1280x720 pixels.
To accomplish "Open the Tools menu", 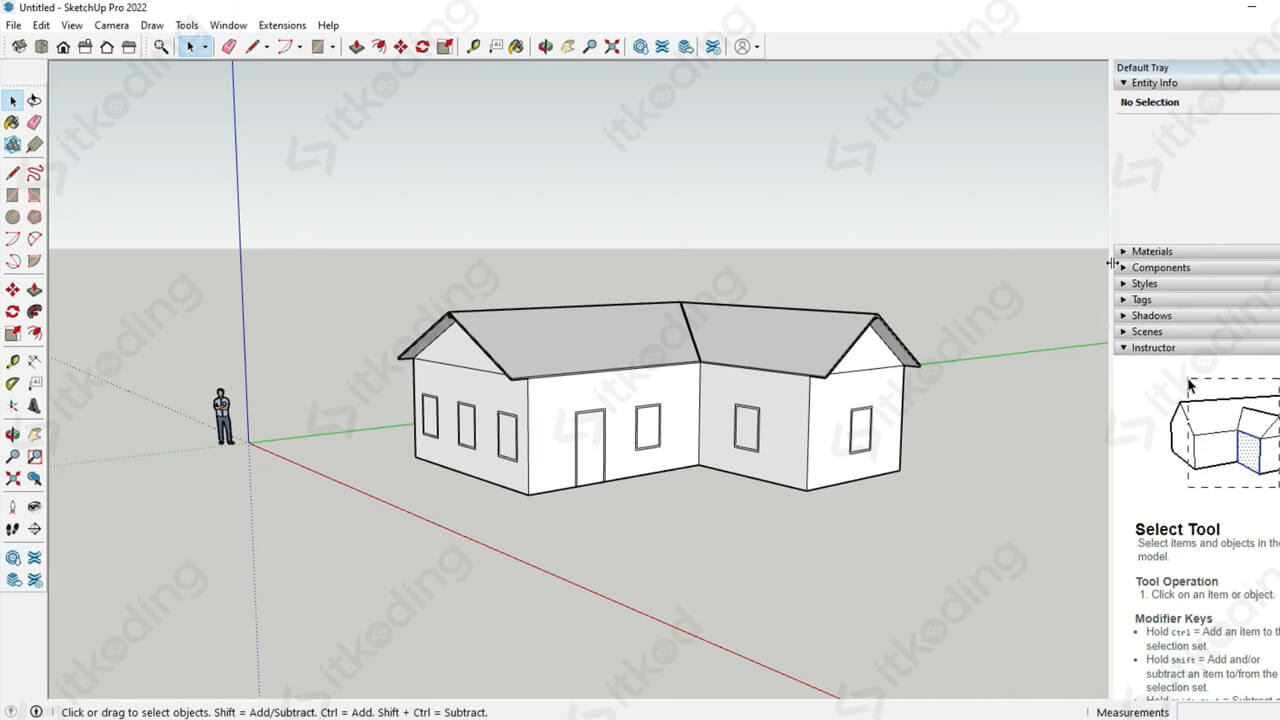I will coord(187,25).
